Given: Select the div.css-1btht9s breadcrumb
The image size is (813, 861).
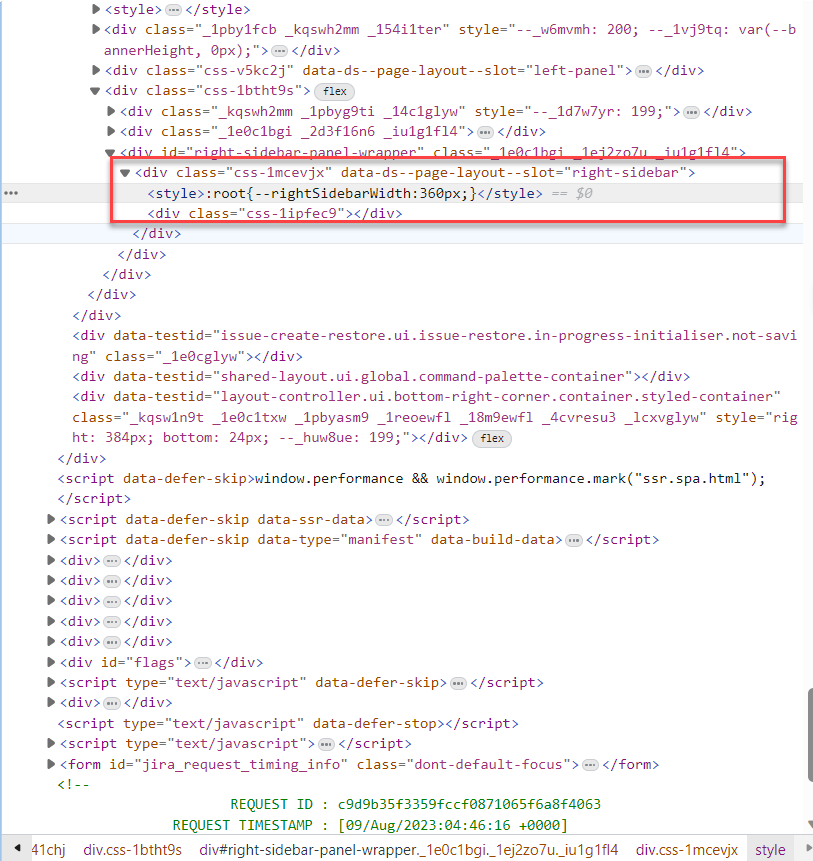Looking at the screenshot, I should (132, 849).
